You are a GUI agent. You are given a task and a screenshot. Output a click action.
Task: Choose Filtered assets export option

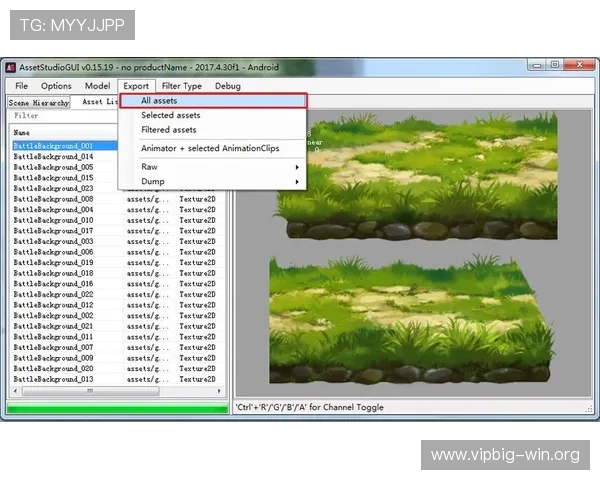tap(213, 130)
